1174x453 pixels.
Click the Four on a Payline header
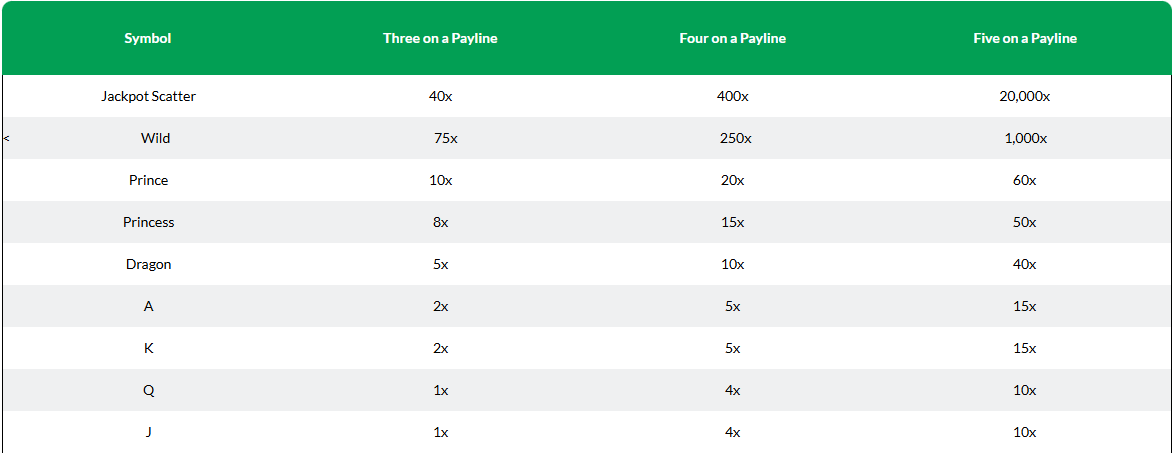pos(733,38)
